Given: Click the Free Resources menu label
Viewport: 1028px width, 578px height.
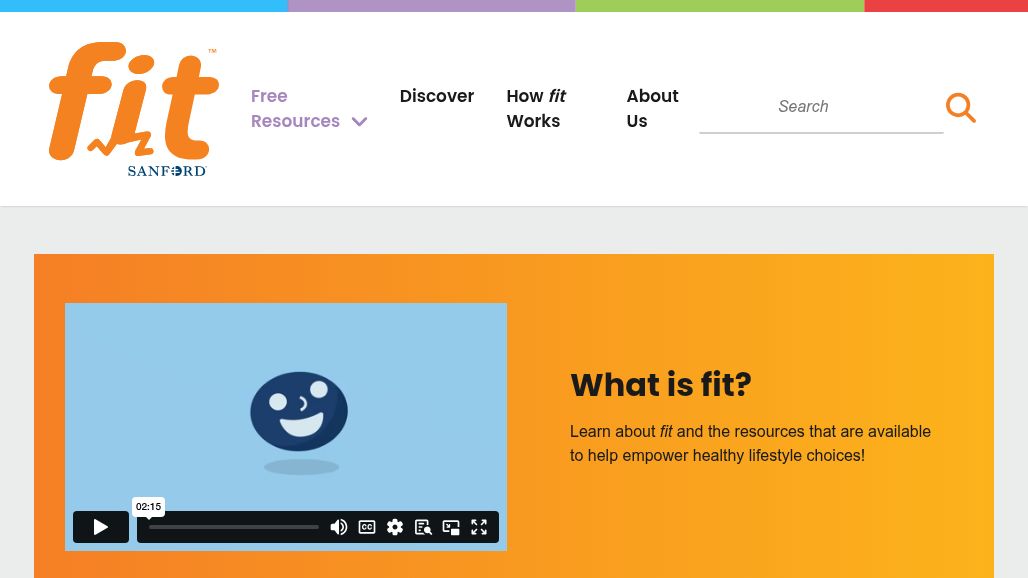Looking at the screenshot, I should click(295, 108).
